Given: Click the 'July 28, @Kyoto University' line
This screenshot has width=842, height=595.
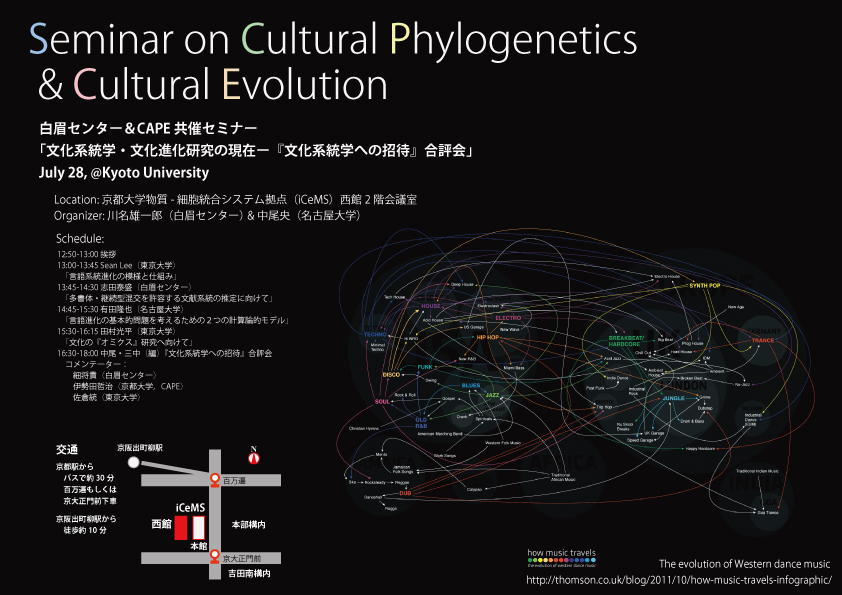Looking at the screenshot, I should point(124,173).
